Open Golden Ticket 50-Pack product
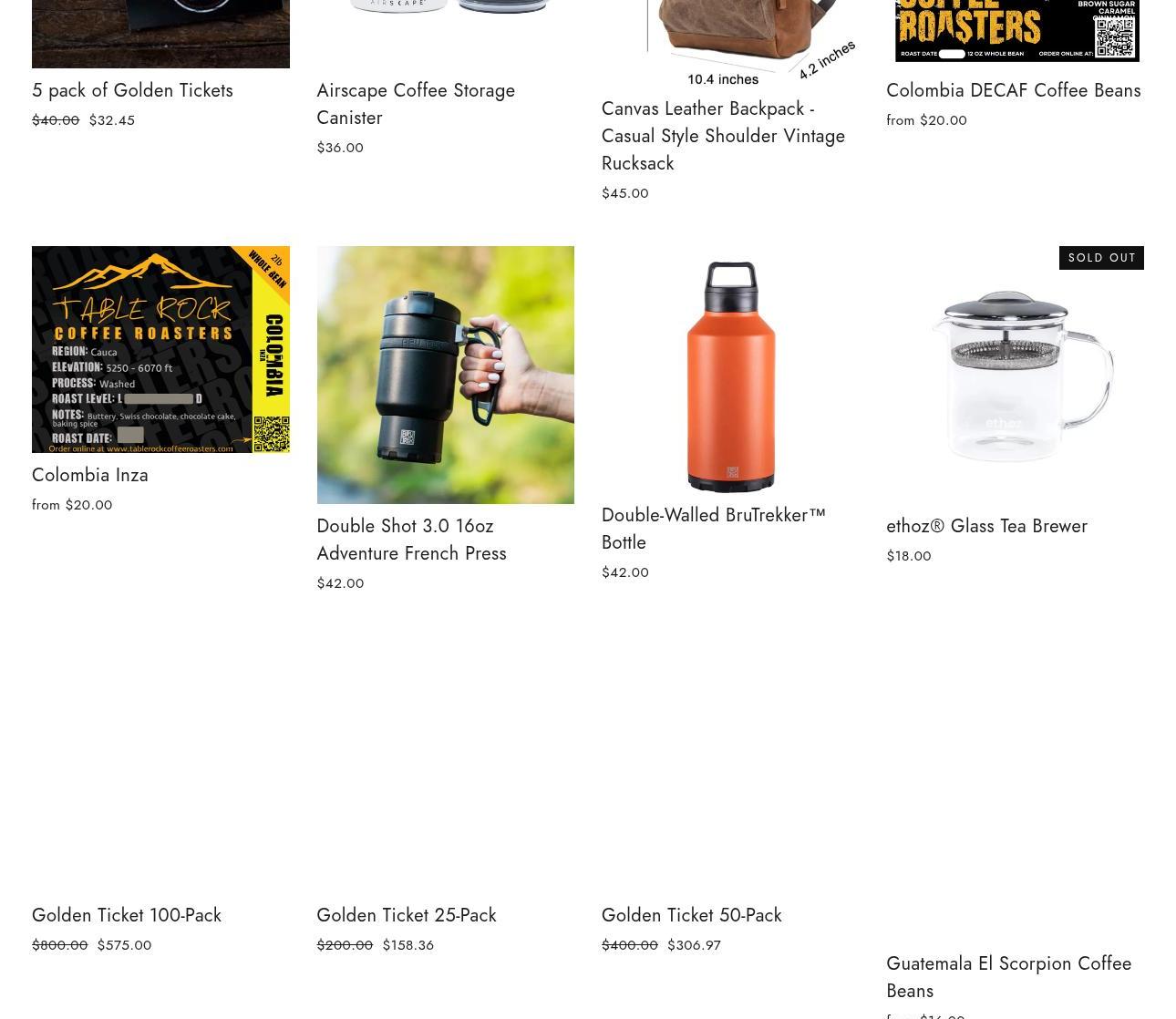Viewport: 1176px width, 1019px height. pos(692,915)
